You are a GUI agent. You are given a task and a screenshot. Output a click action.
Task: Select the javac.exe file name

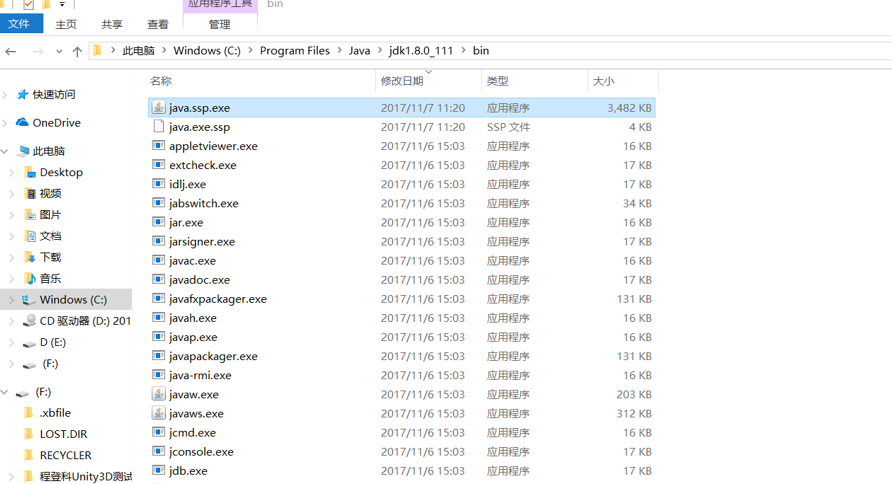[x=192, y=260]
